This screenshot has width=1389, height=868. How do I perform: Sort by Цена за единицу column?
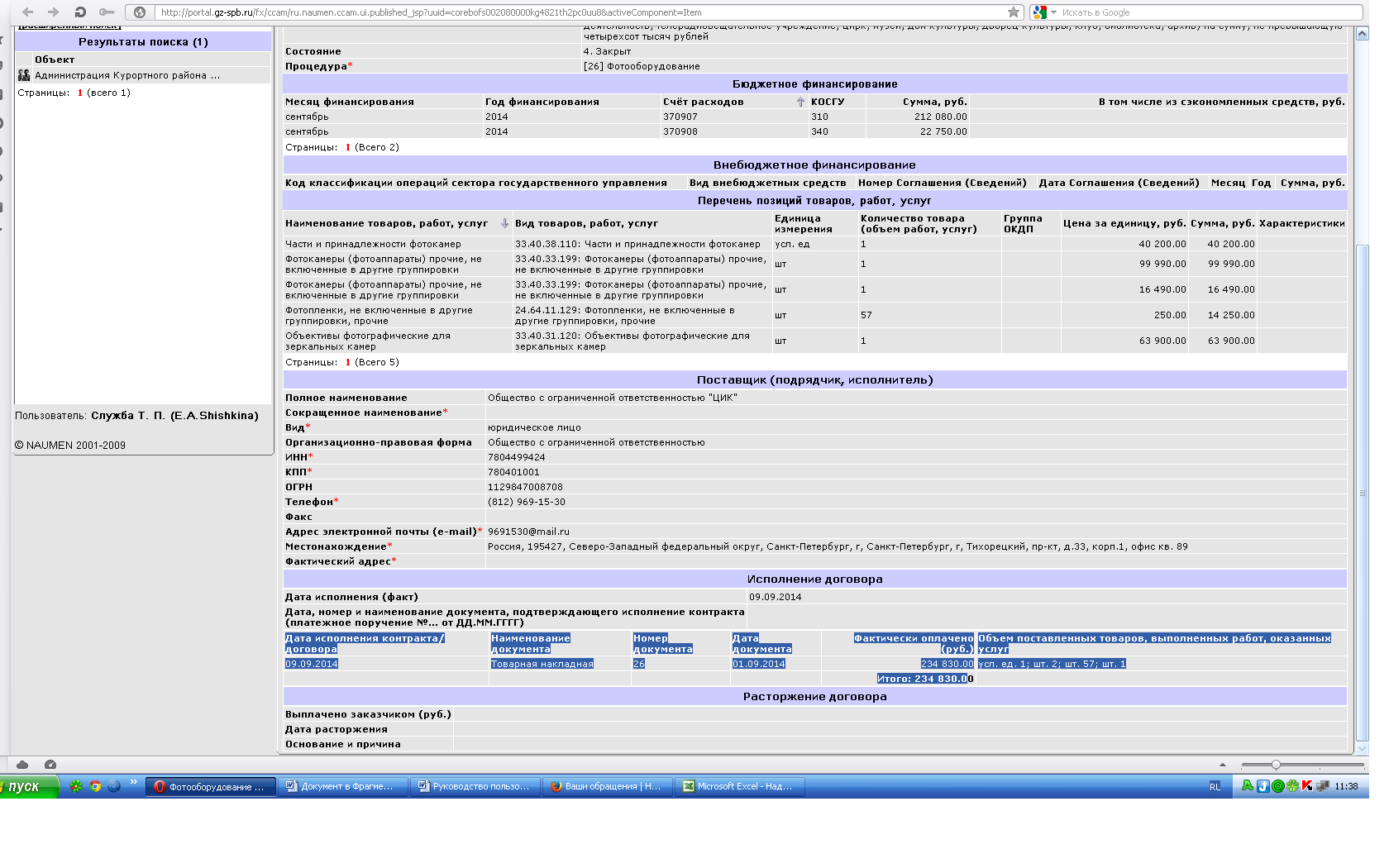(1124, 223)
